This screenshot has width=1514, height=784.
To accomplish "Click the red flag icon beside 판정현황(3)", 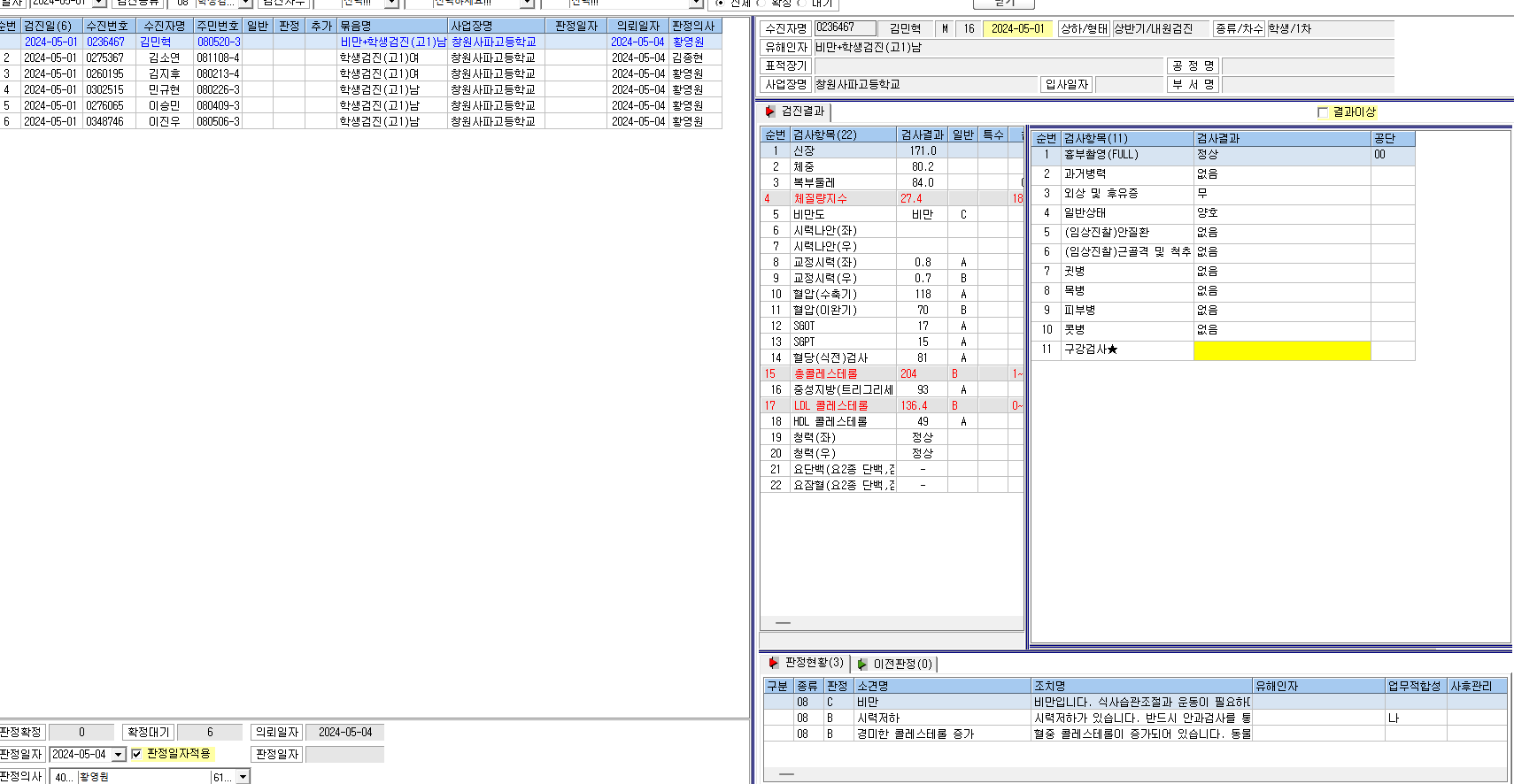I will (x=774, y=663).
